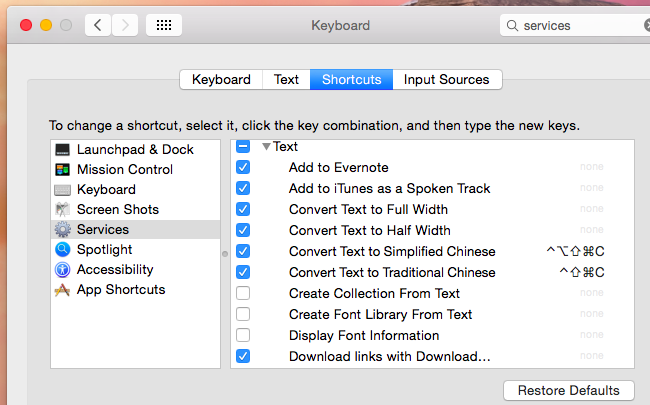Uncheck Add to iTunes as a Spoken Track

pyautogui.click(x=243, y=188)
